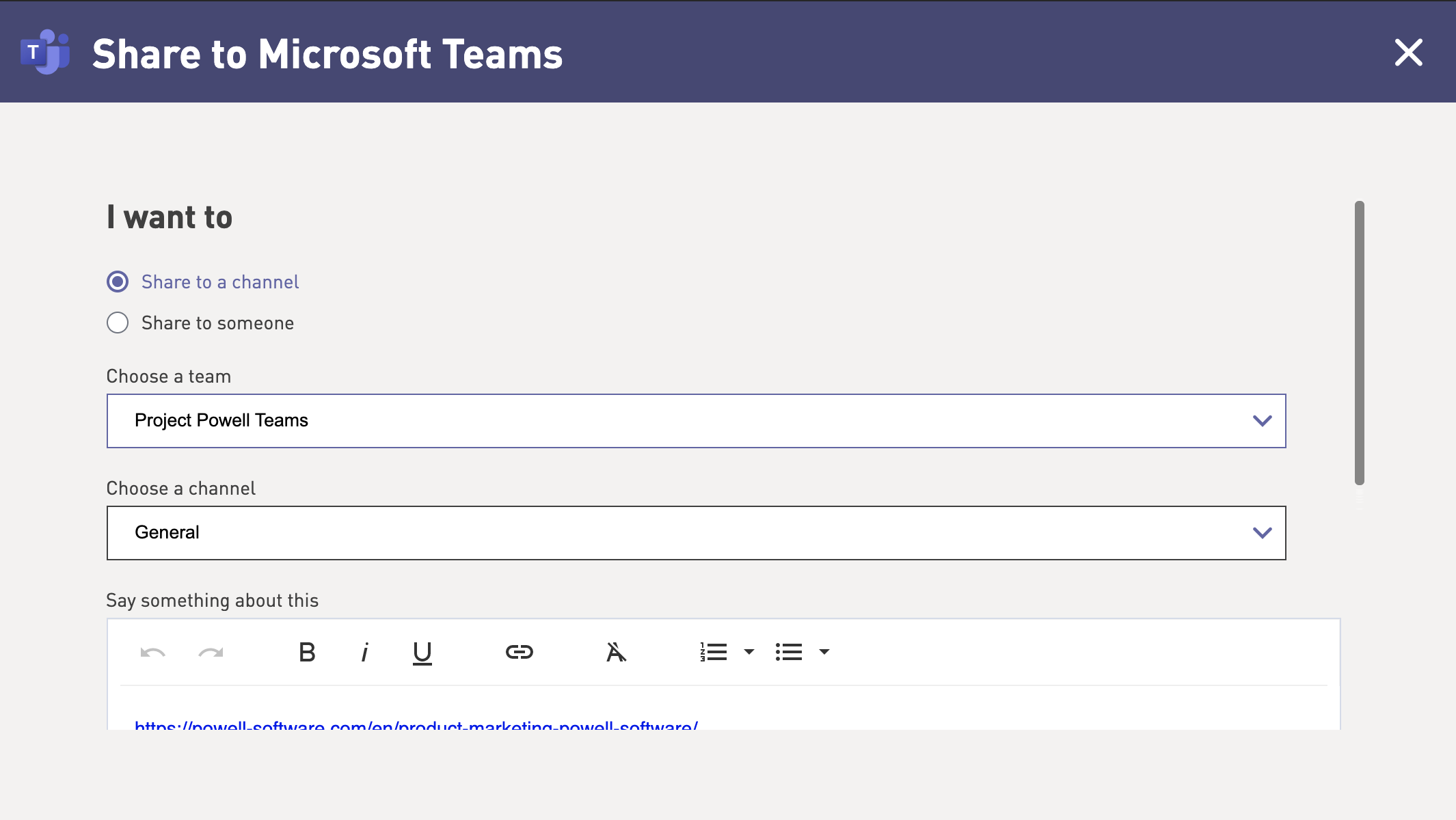Click the Share to a channel label text
Screen dimensions: 1456x820
coord(220,282)
